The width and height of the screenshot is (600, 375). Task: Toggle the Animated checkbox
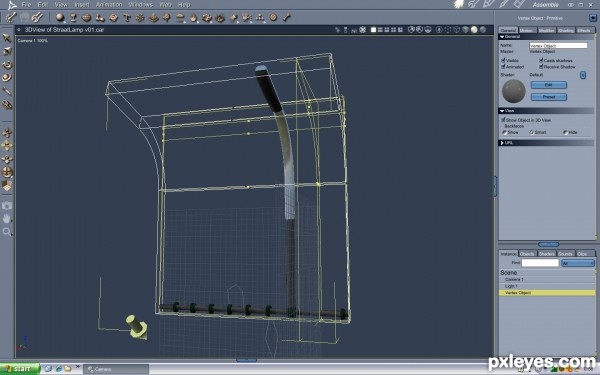click(x=503, y=66)
